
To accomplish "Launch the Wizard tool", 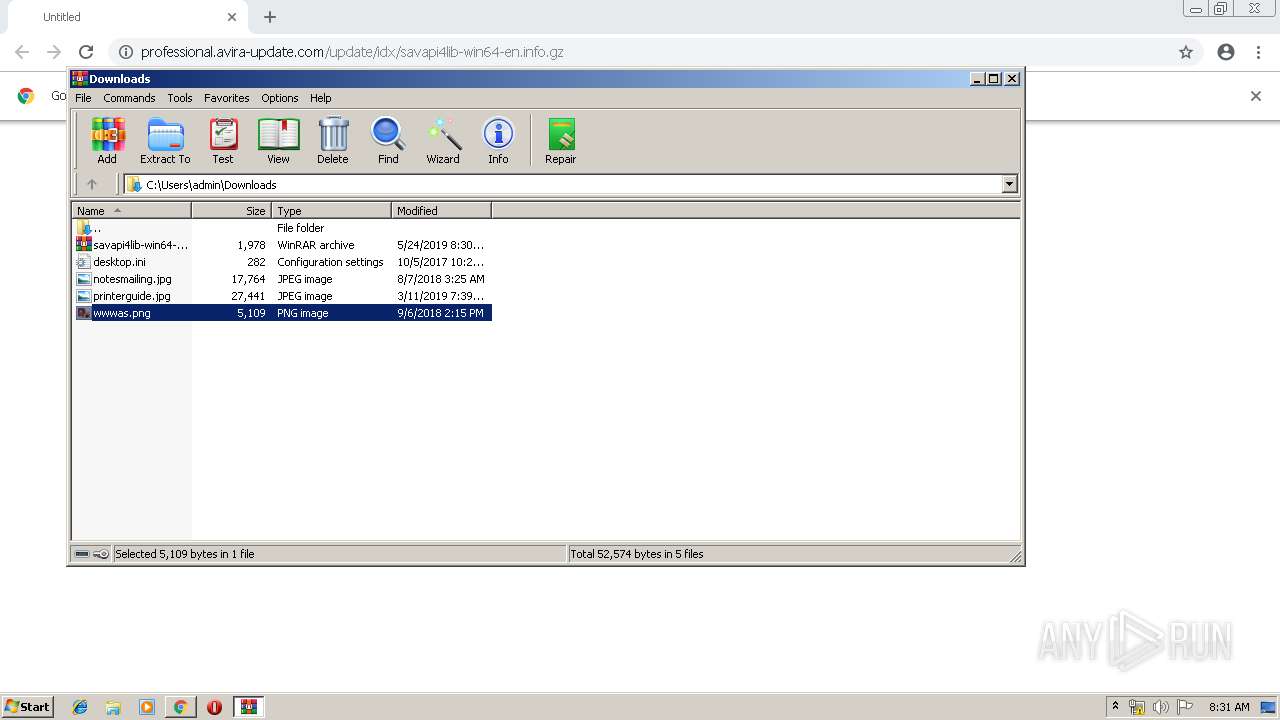I will (x=443, y=140).
